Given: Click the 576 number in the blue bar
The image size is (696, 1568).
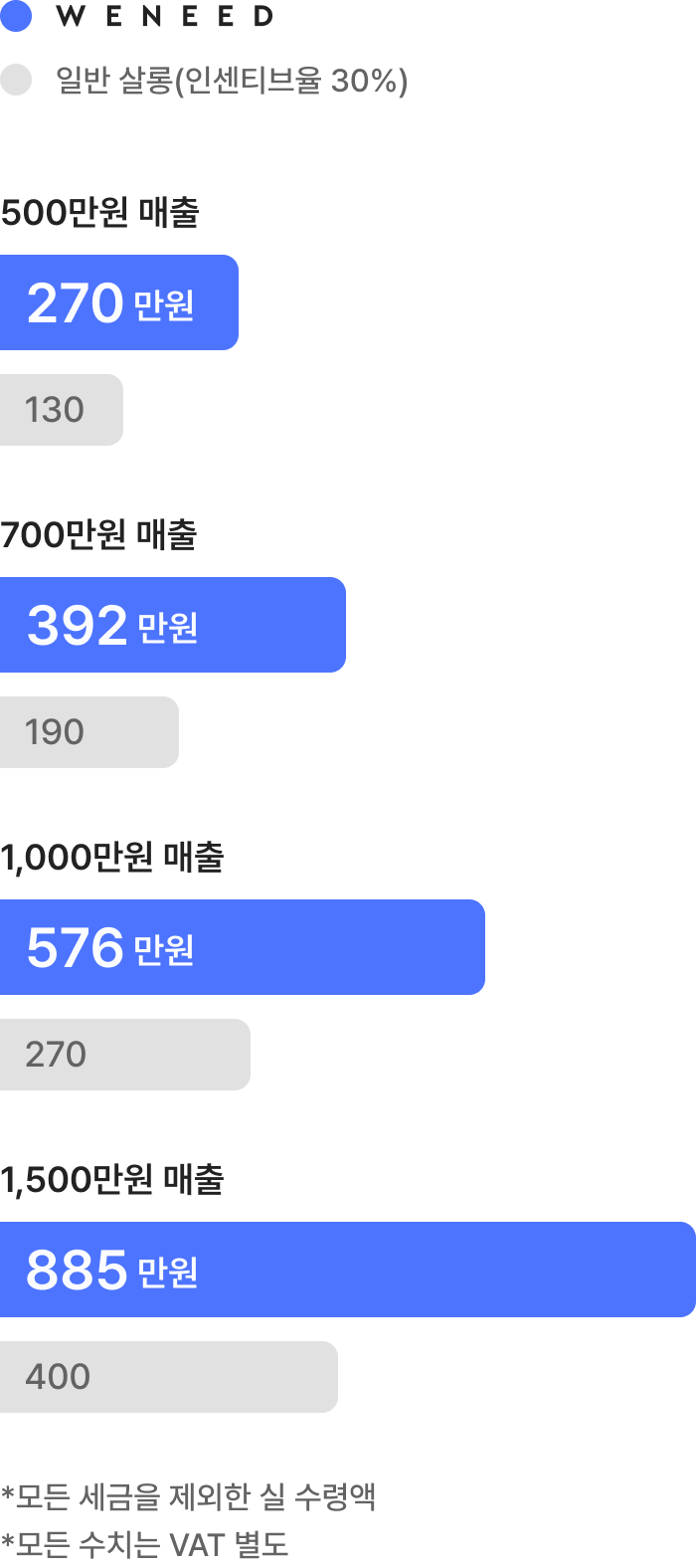Looking at the screenshot, I should pyautogui.click(x=76, y=948).
